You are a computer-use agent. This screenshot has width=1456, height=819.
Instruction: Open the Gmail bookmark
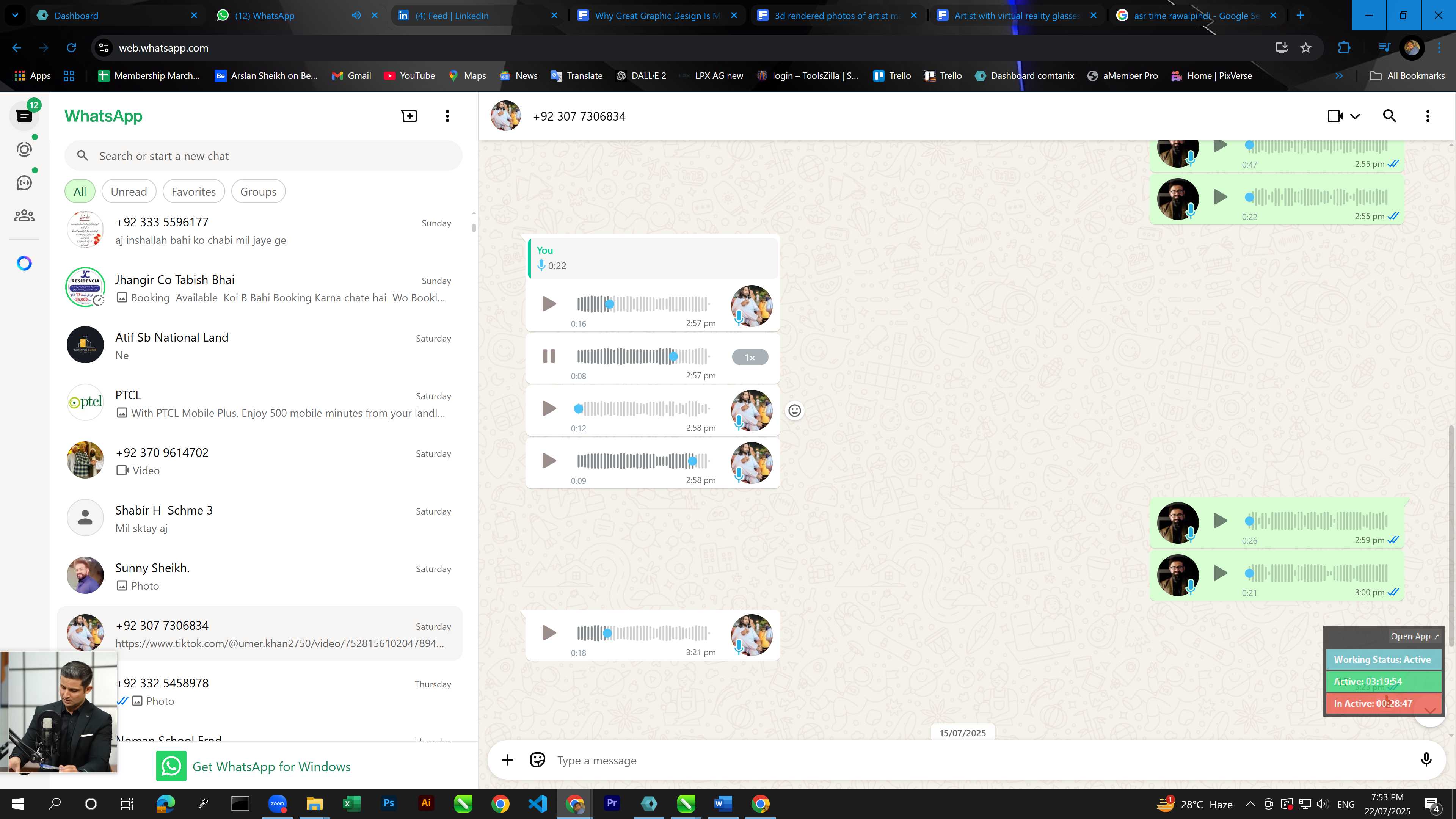(351, 76)
